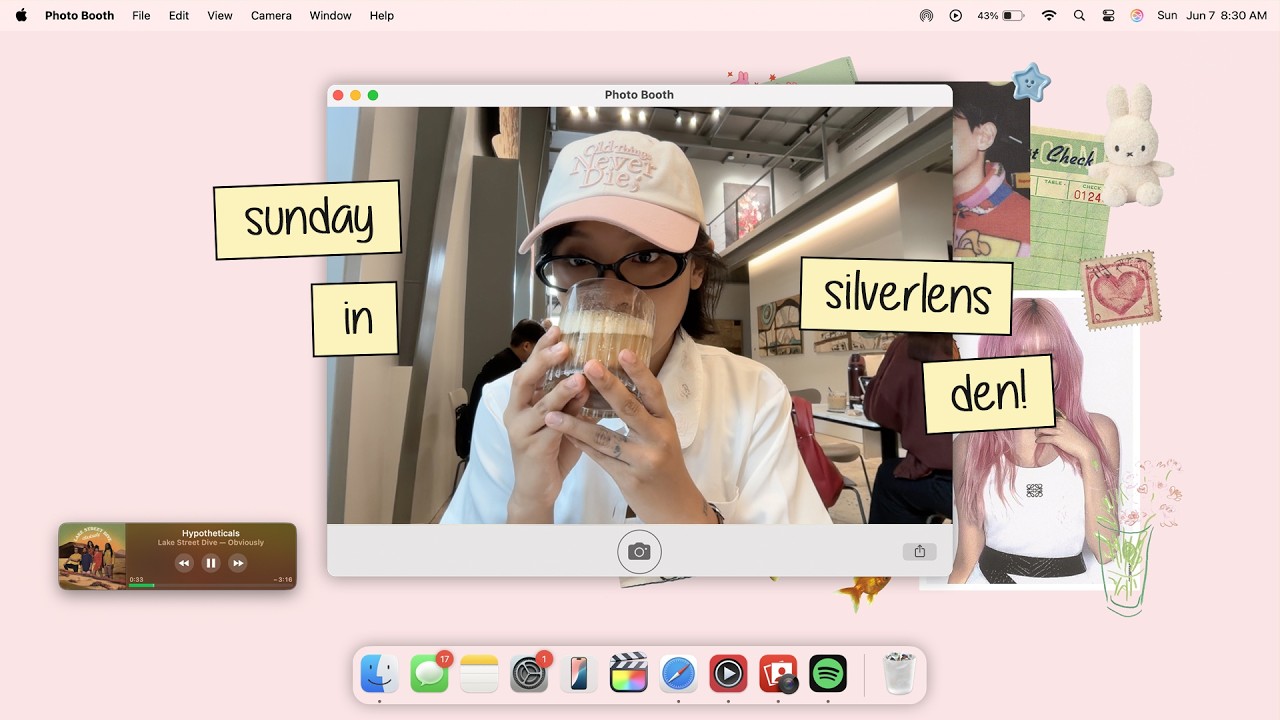Pause the song Hypotheticals
This screenshot has height=720, width=1280.
(211, 563)
